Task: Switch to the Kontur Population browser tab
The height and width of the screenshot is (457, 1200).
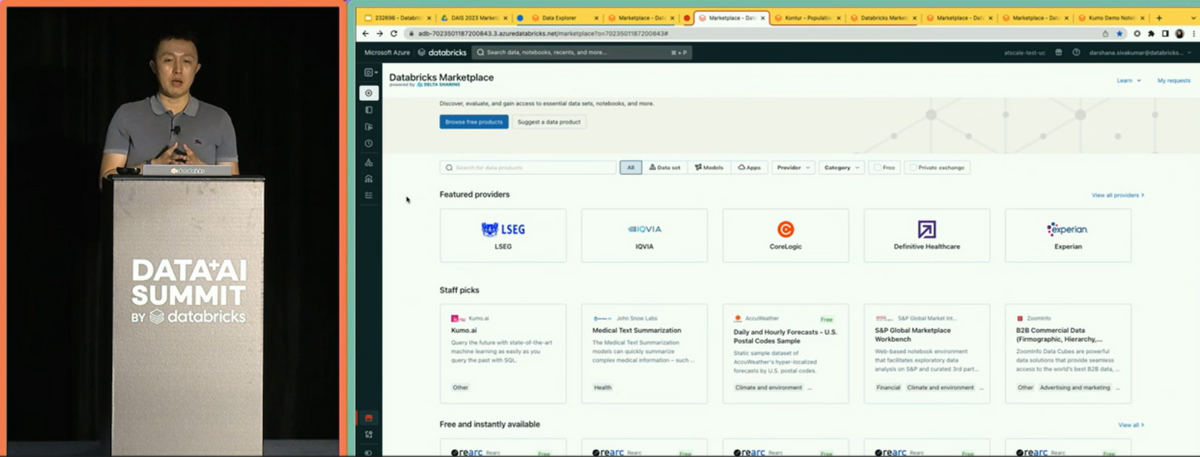Action: pyautogui.click(x=806, y=18)
